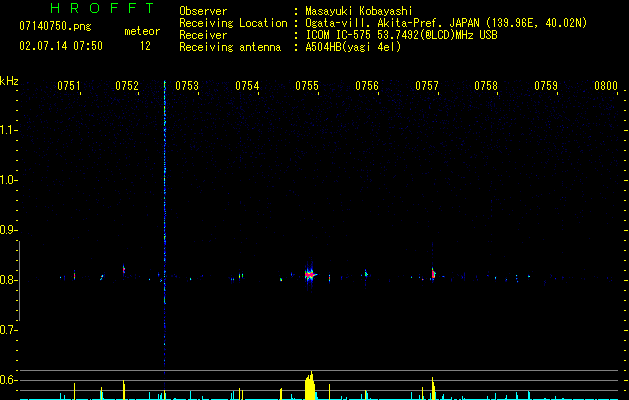Click the HROFFT title text
This screenshot has height=400, width=629.
coord(103,8)
